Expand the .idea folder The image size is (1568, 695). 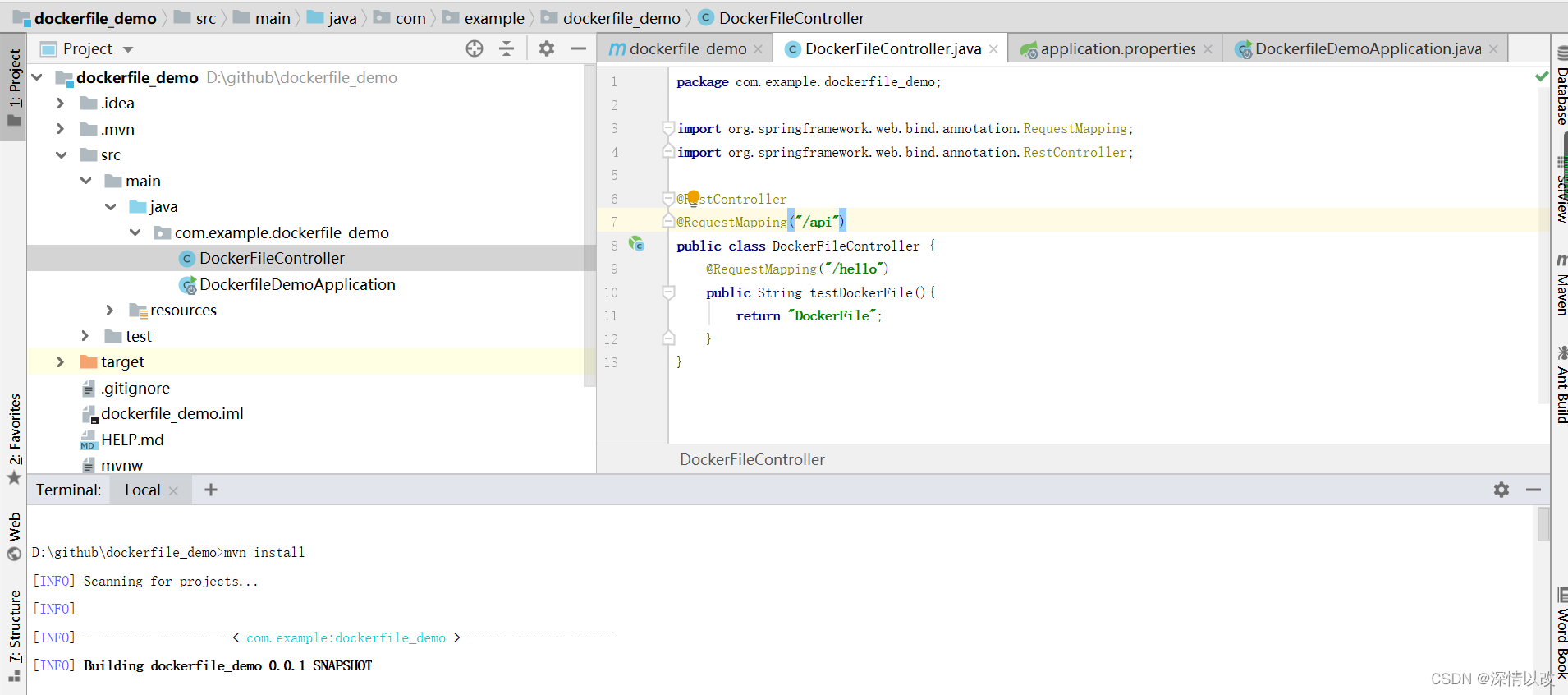tap(61, 103)
